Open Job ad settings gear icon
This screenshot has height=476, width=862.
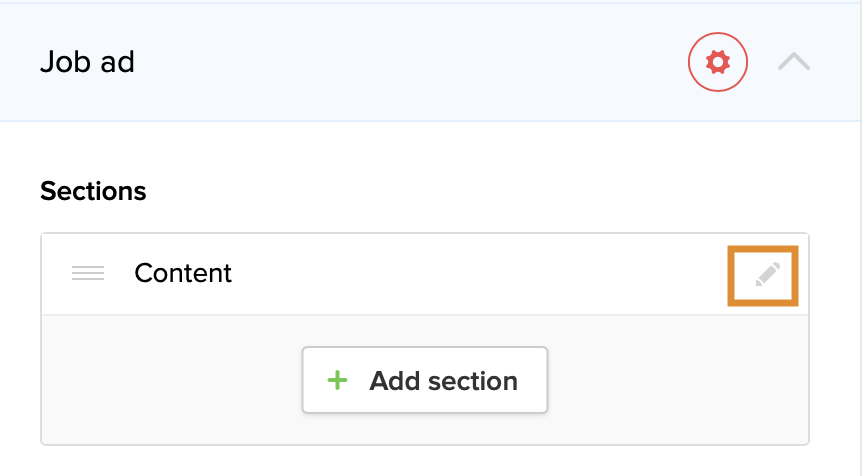coord(717,63)
